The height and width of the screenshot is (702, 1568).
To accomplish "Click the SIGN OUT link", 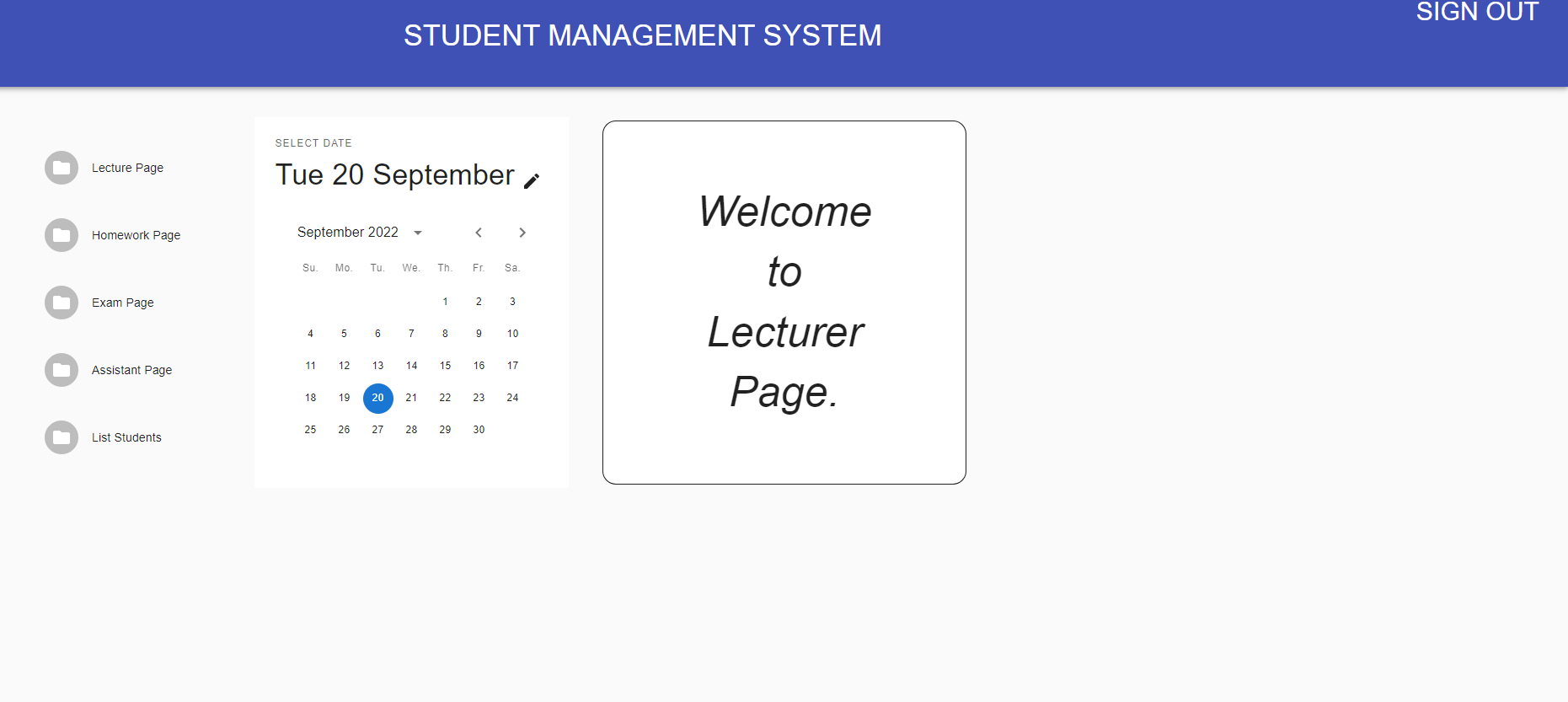I will [x=1477, y=12].
